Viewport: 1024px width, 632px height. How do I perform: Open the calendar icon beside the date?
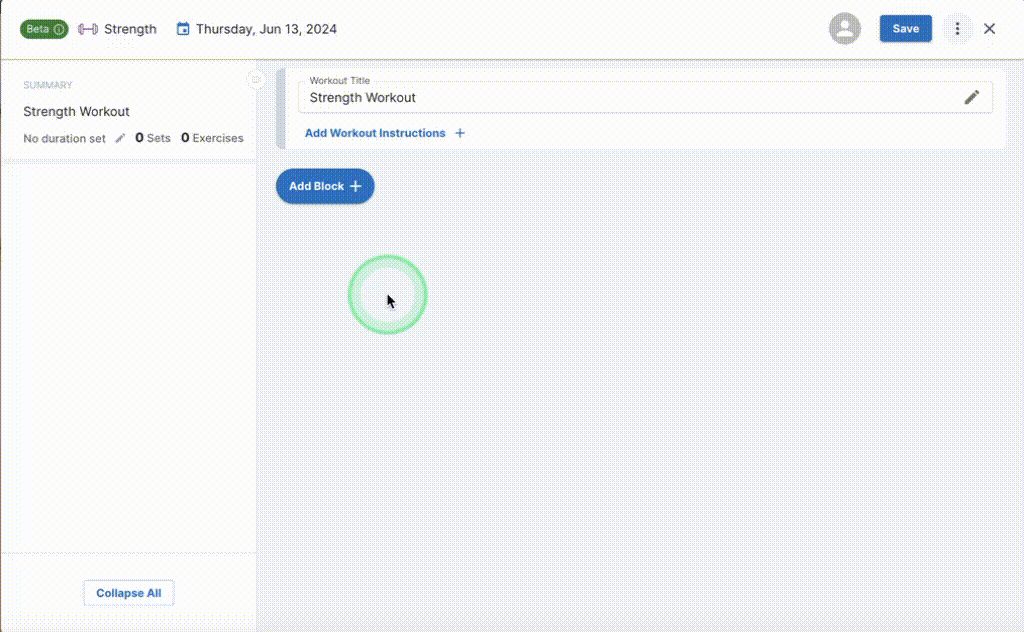pyautogui.click(x=182, y=29)
